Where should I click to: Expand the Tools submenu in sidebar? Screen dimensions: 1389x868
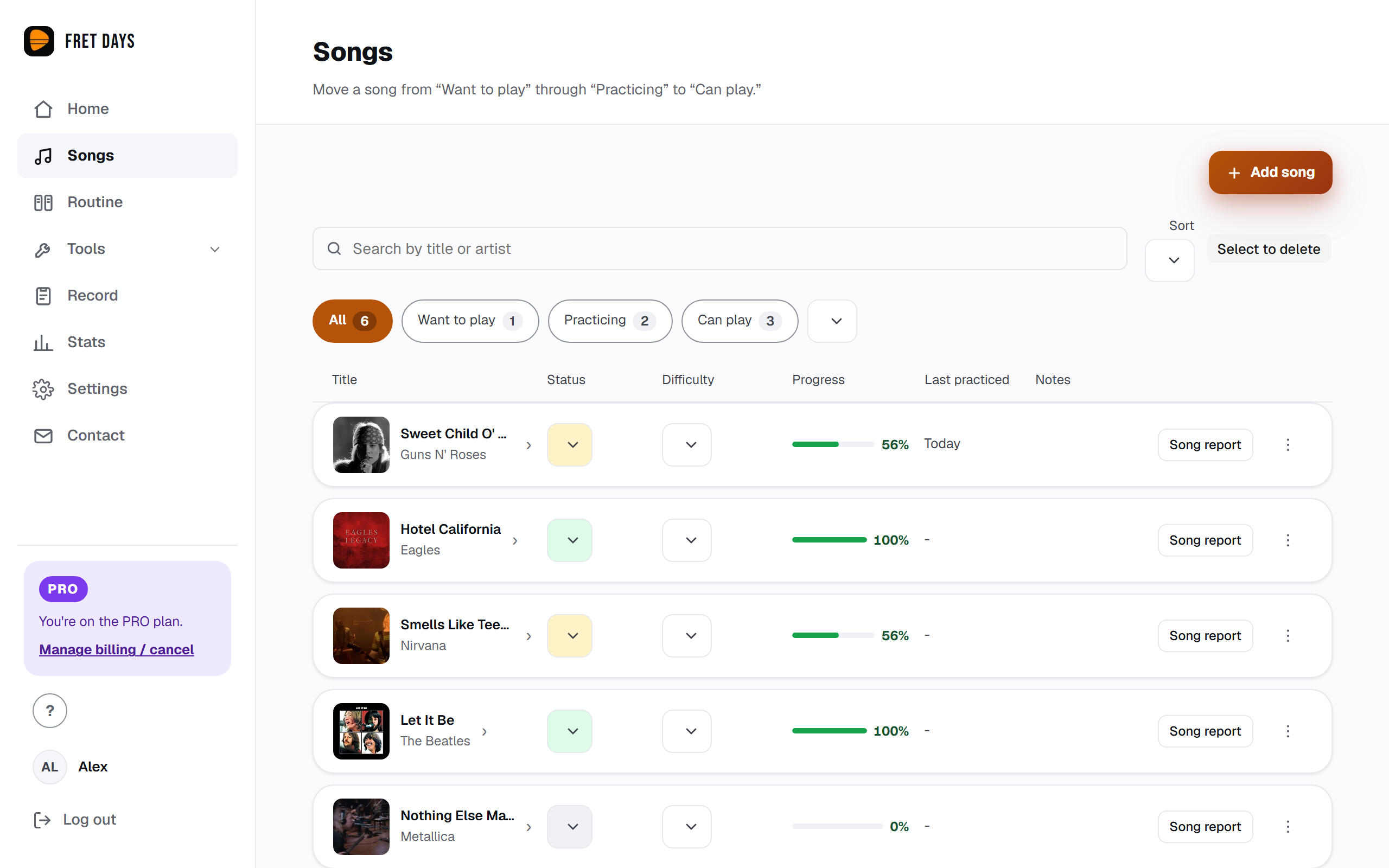tap(215, 249)
